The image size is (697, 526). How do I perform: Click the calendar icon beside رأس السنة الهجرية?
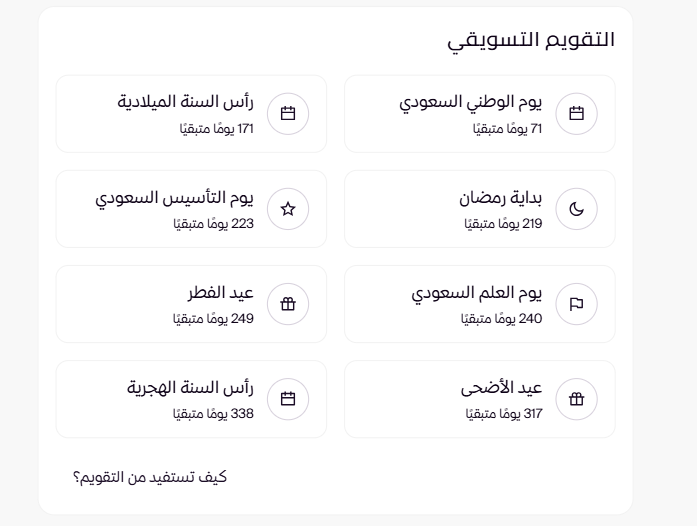pos(288,399)
